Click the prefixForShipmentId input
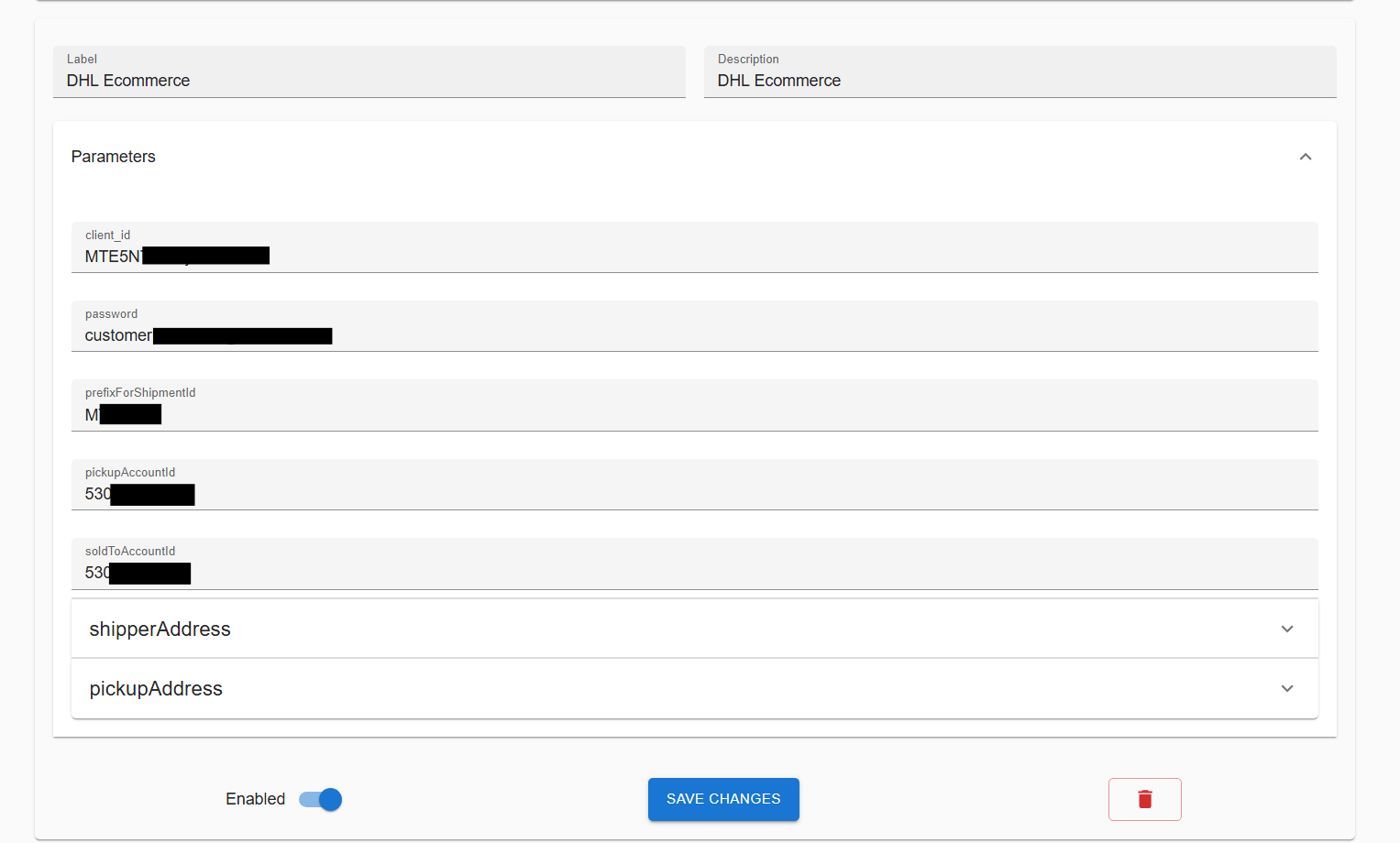Viewport: 1400px width, 843px height. tap(694, 414)
